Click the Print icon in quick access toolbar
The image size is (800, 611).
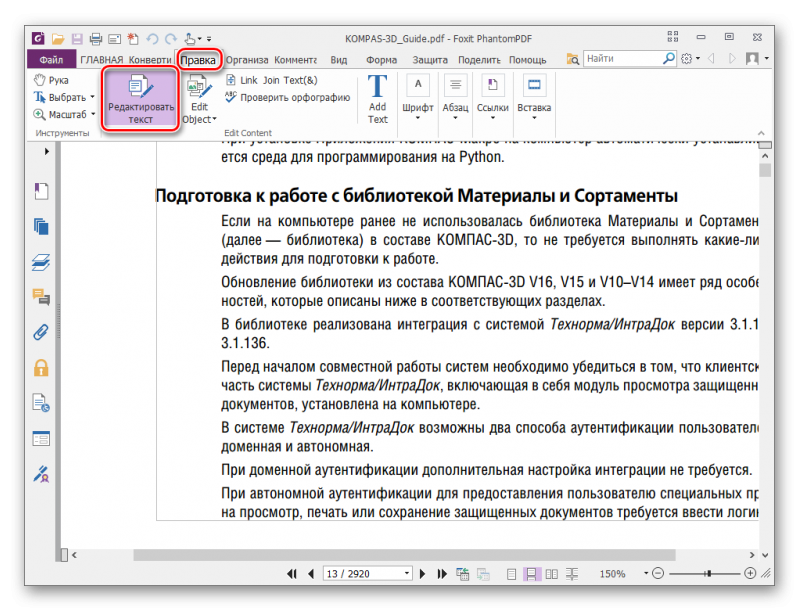[x=95, y=39]
